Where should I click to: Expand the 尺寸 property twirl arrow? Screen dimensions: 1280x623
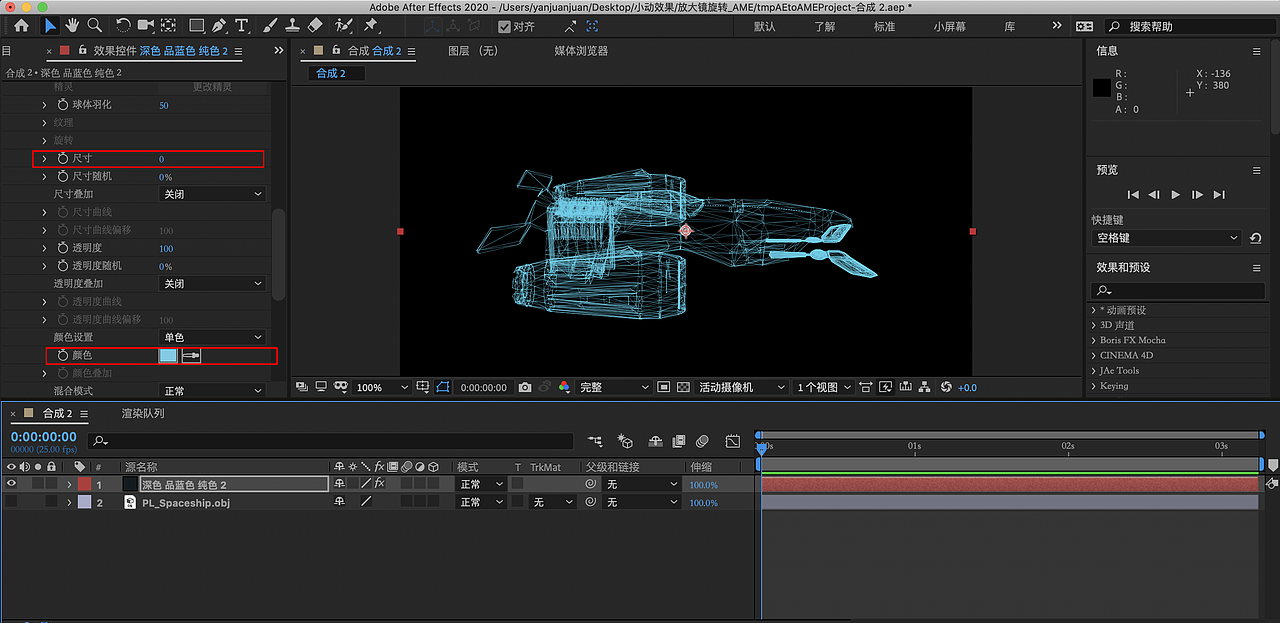pos(44,159)
